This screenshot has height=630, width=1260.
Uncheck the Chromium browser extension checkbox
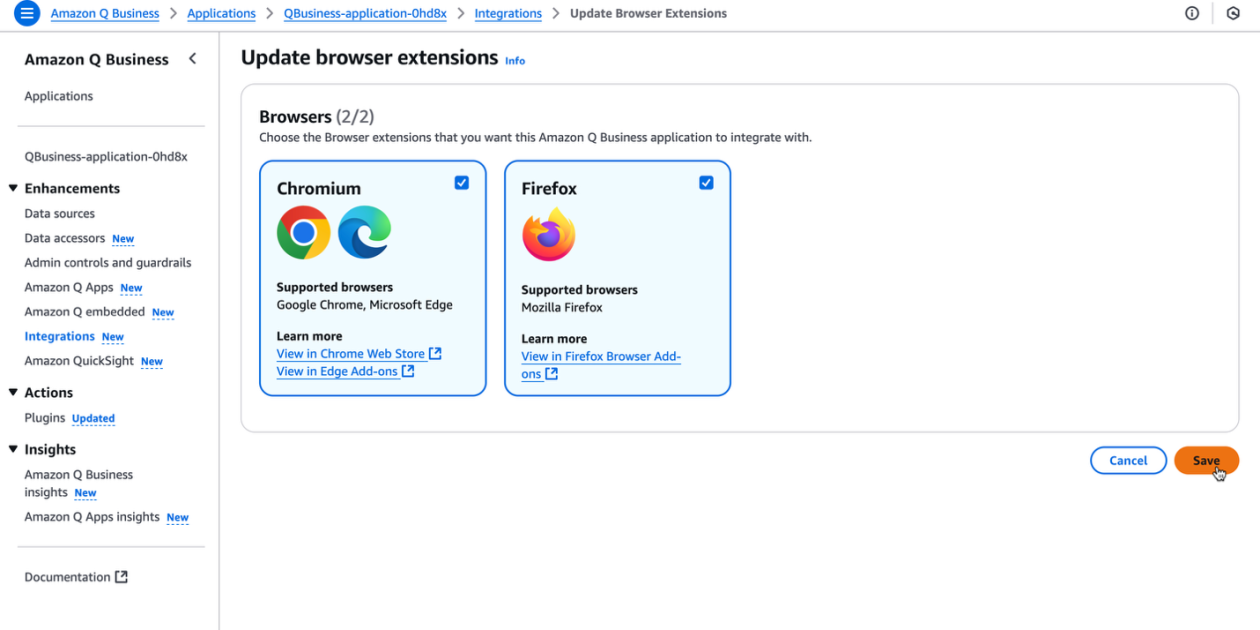pos(461,182)
